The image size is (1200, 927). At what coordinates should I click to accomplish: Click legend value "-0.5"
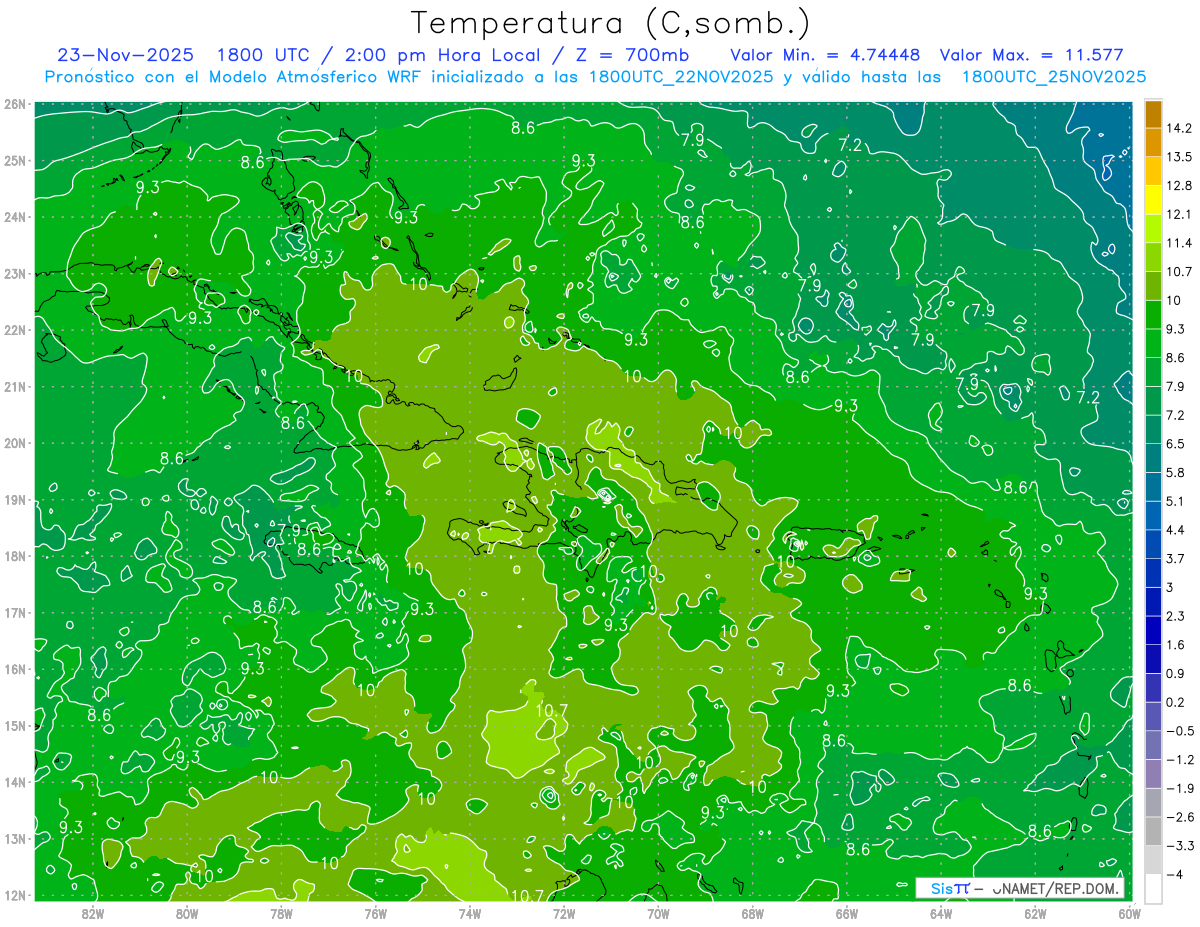click(1179, 730)
